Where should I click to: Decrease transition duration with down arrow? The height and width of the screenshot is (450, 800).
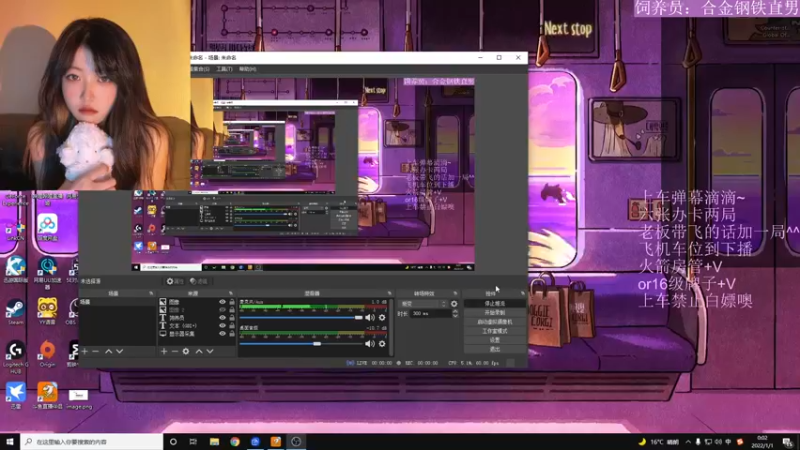pyautogui.click(x=455, y=316)
